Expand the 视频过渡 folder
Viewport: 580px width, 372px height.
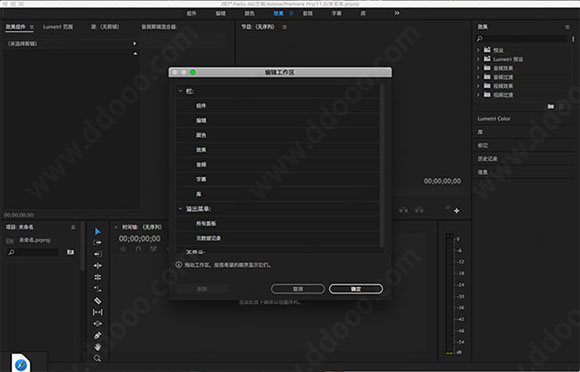478,95
